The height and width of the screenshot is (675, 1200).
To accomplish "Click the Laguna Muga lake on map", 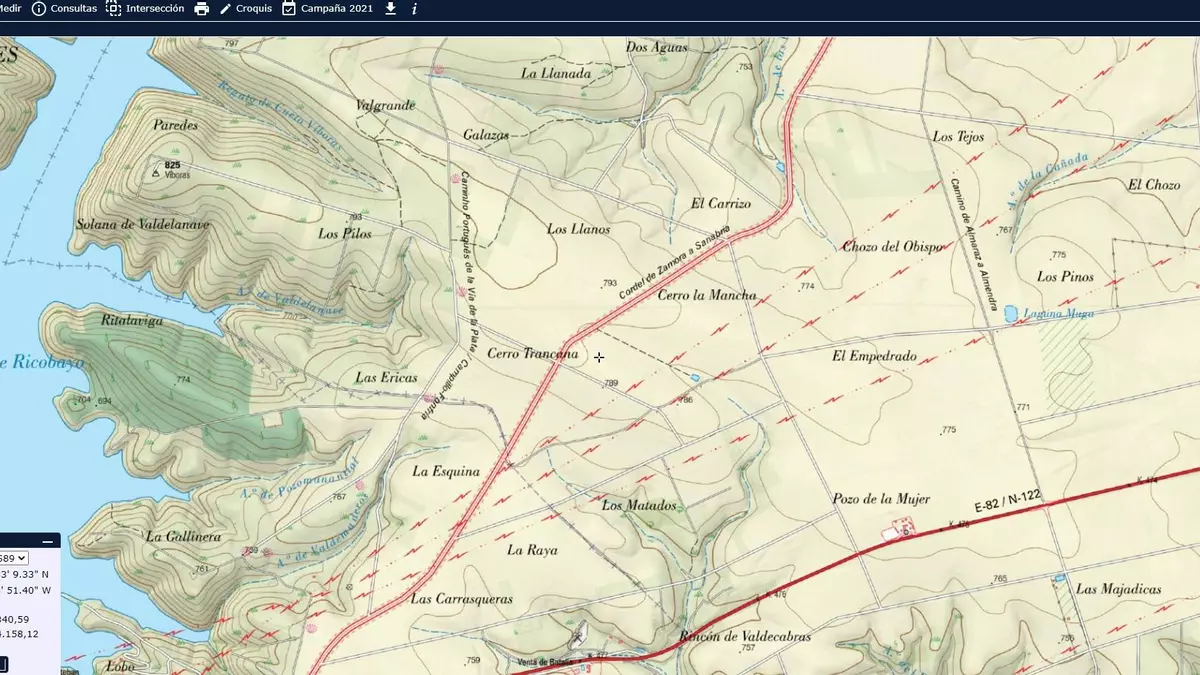I will tap(1012, 314).
